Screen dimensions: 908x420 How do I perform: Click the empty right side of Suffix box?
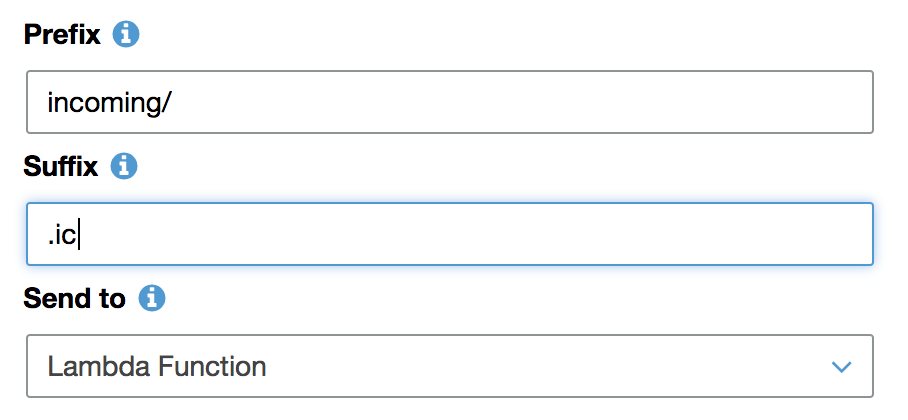point(650,234)
